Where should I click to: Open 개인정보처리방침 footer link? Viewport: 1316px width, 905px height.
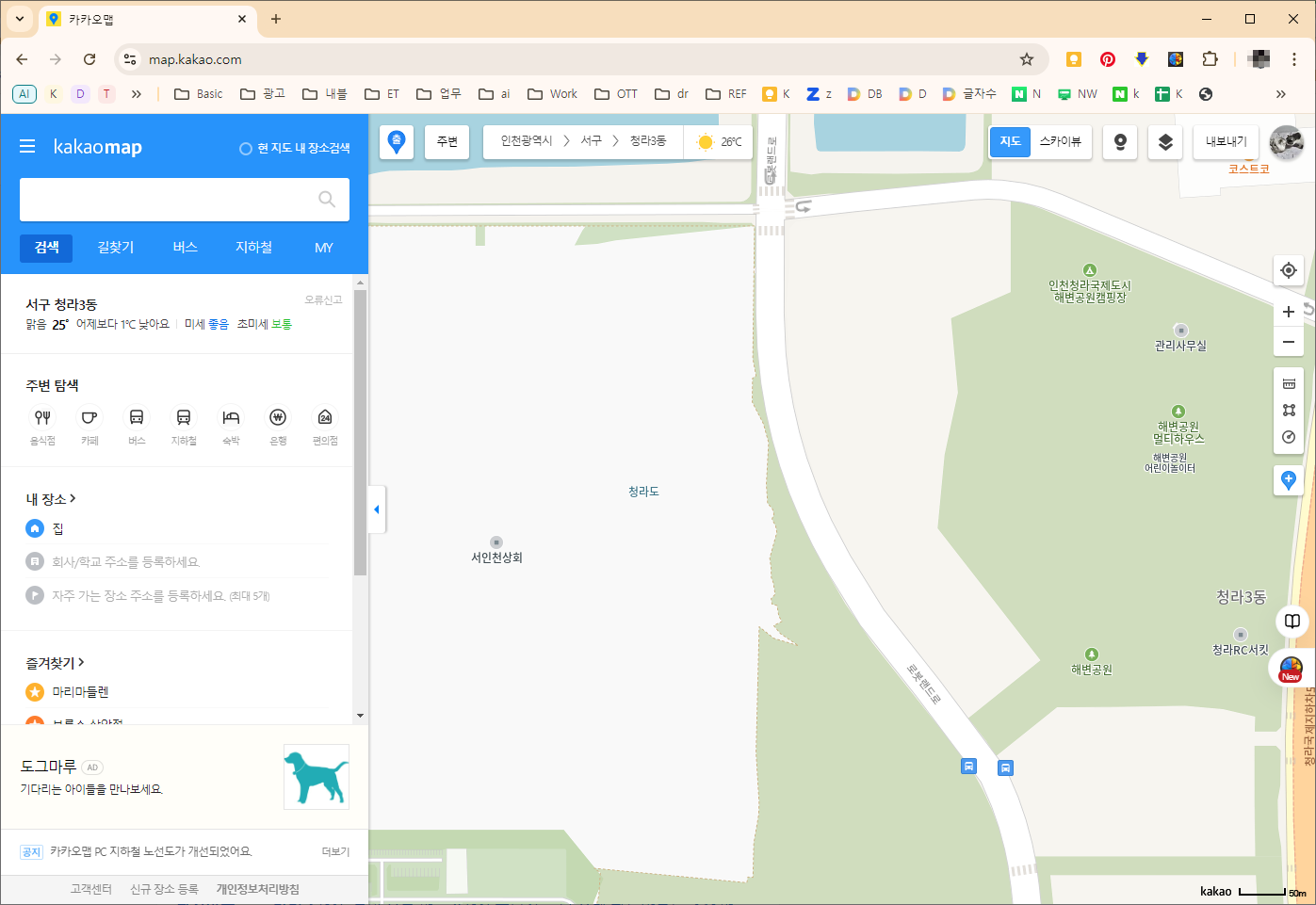(x=258, y=889)
